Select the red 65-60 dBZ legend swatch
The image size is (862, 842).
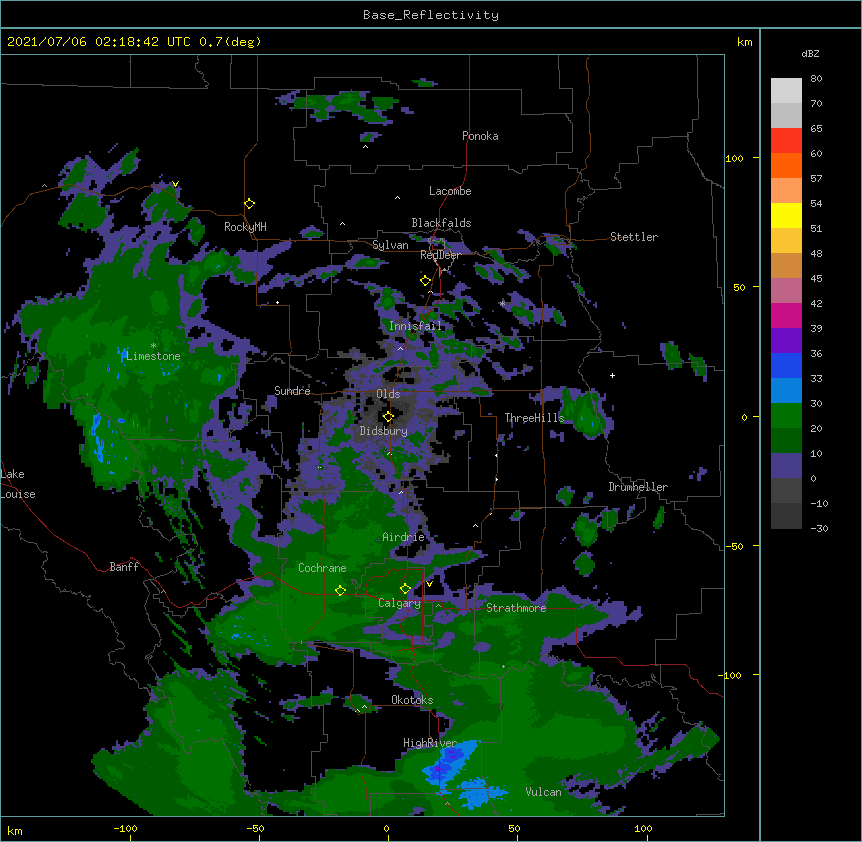[786, 141]
